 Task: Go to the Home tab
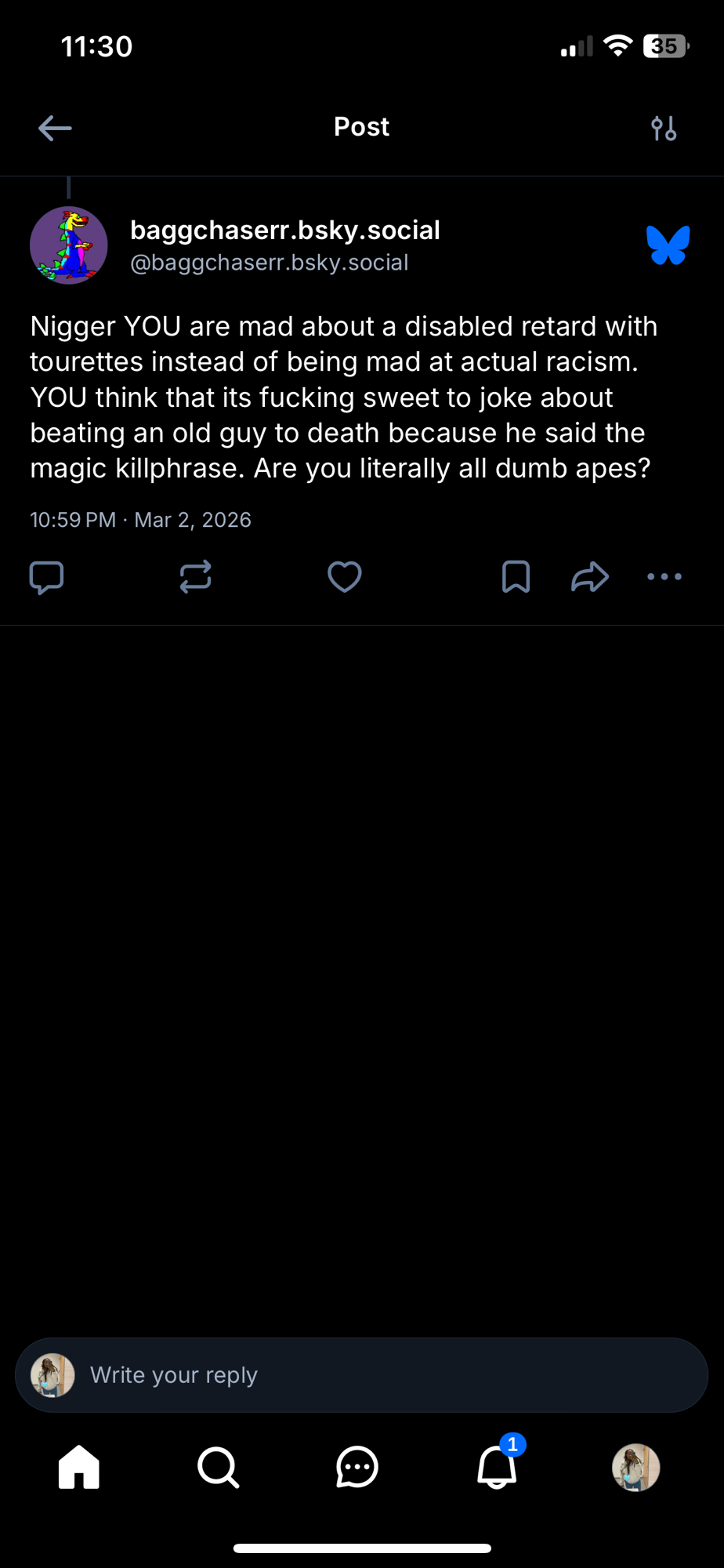pos(79,1467)
